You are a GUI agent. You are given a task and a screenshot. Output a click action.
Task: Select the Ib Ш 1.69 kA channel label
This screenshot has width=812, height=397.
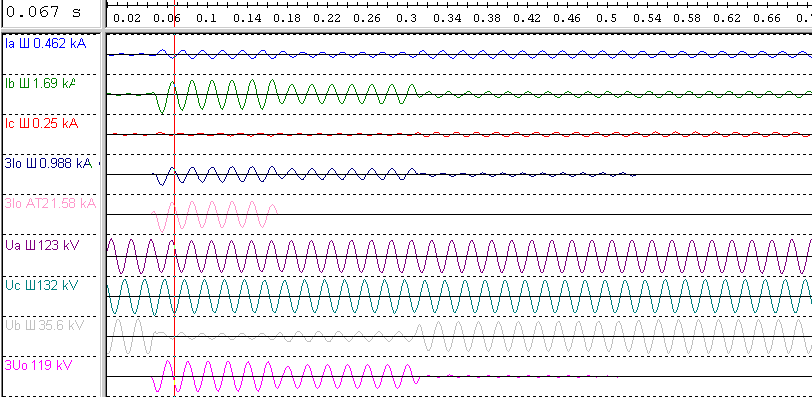[x=40, y=83]
